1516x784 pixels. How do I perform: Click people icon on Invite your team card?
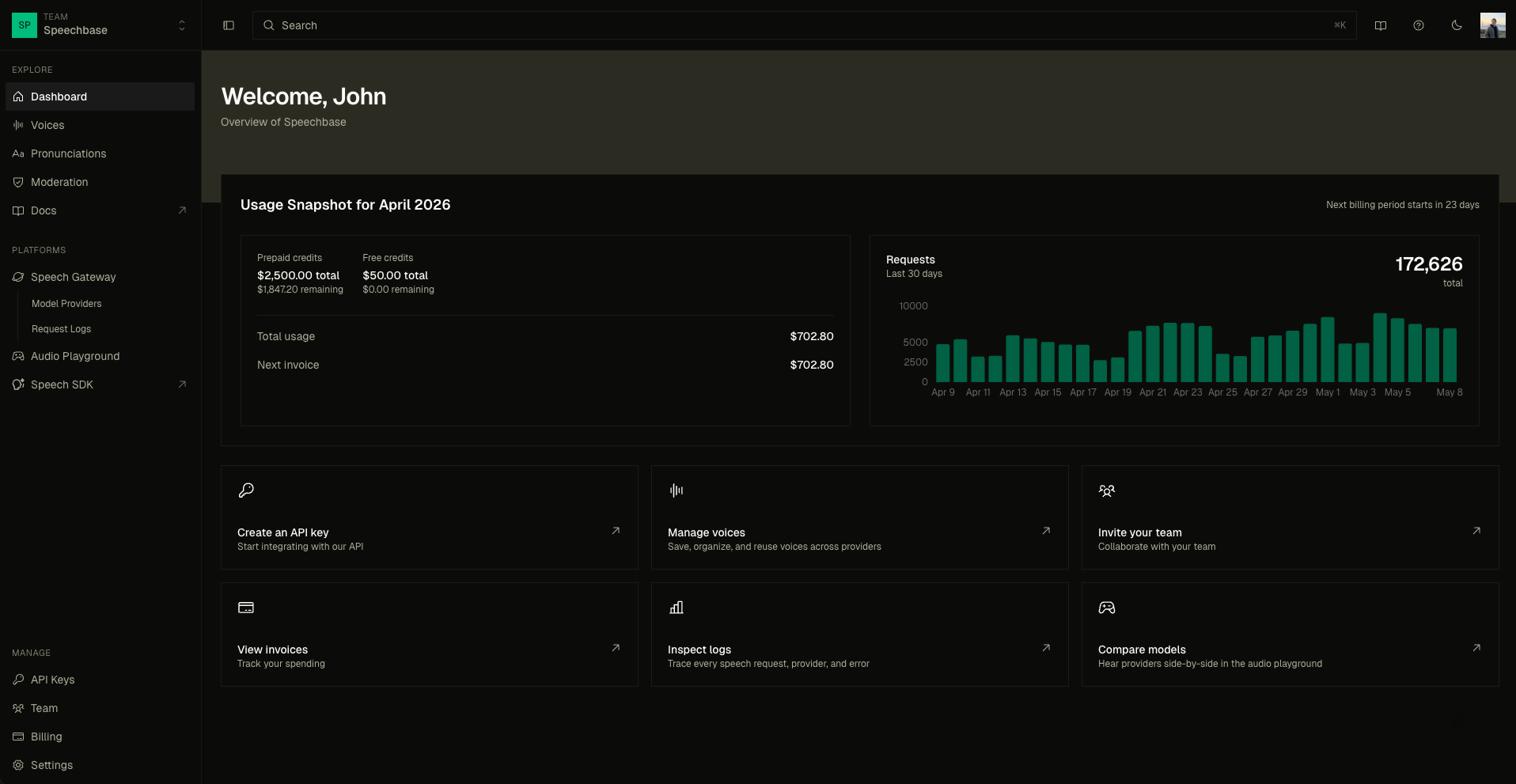click(x=1107, y=490)
